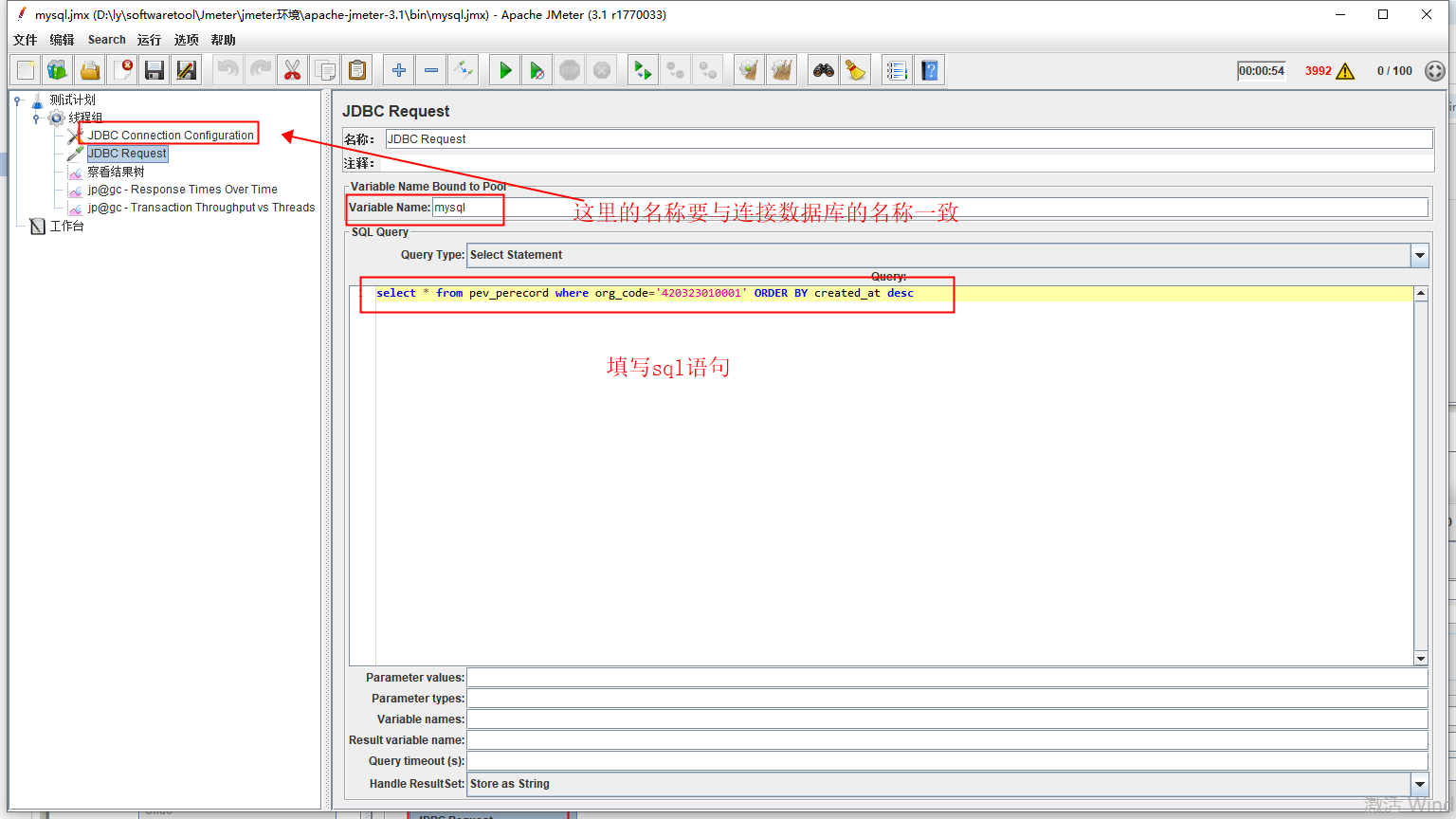Shut down test threads via toolbar icon
1456x819 pixels.
point(602,70)
